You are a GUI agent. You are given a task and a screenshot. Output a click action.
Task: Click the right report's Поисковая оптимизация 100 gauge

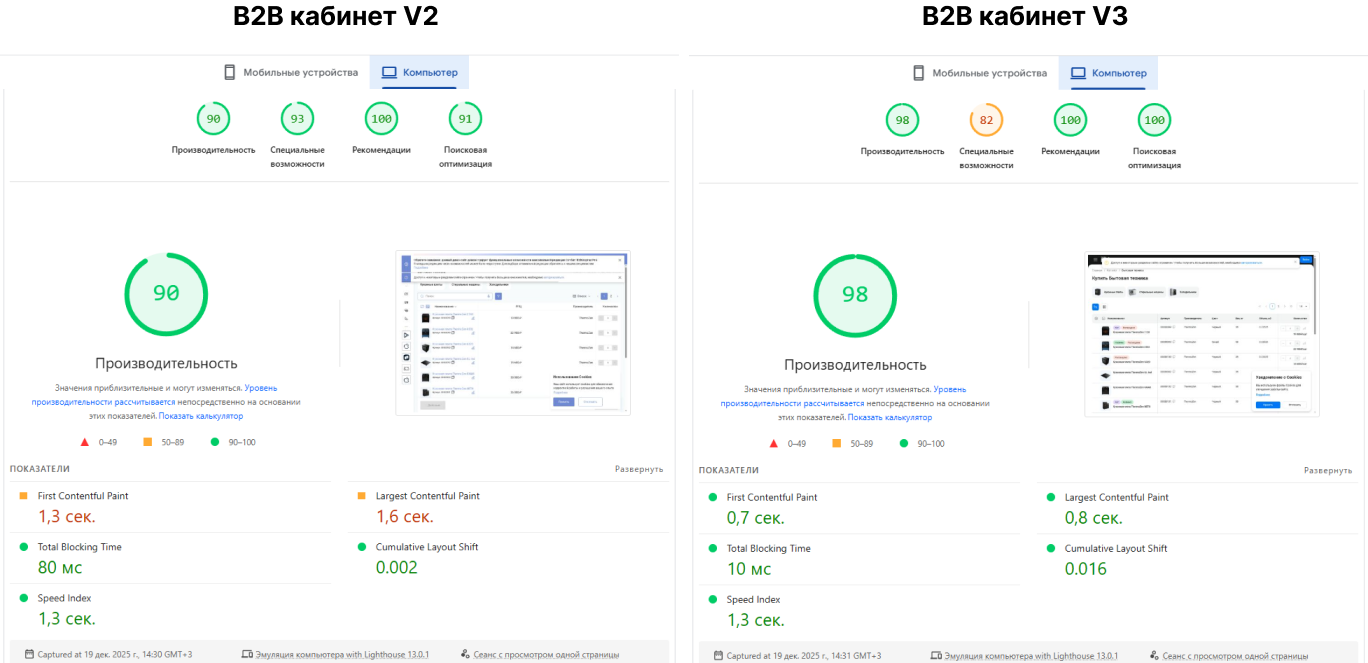tap(1154, 120)
